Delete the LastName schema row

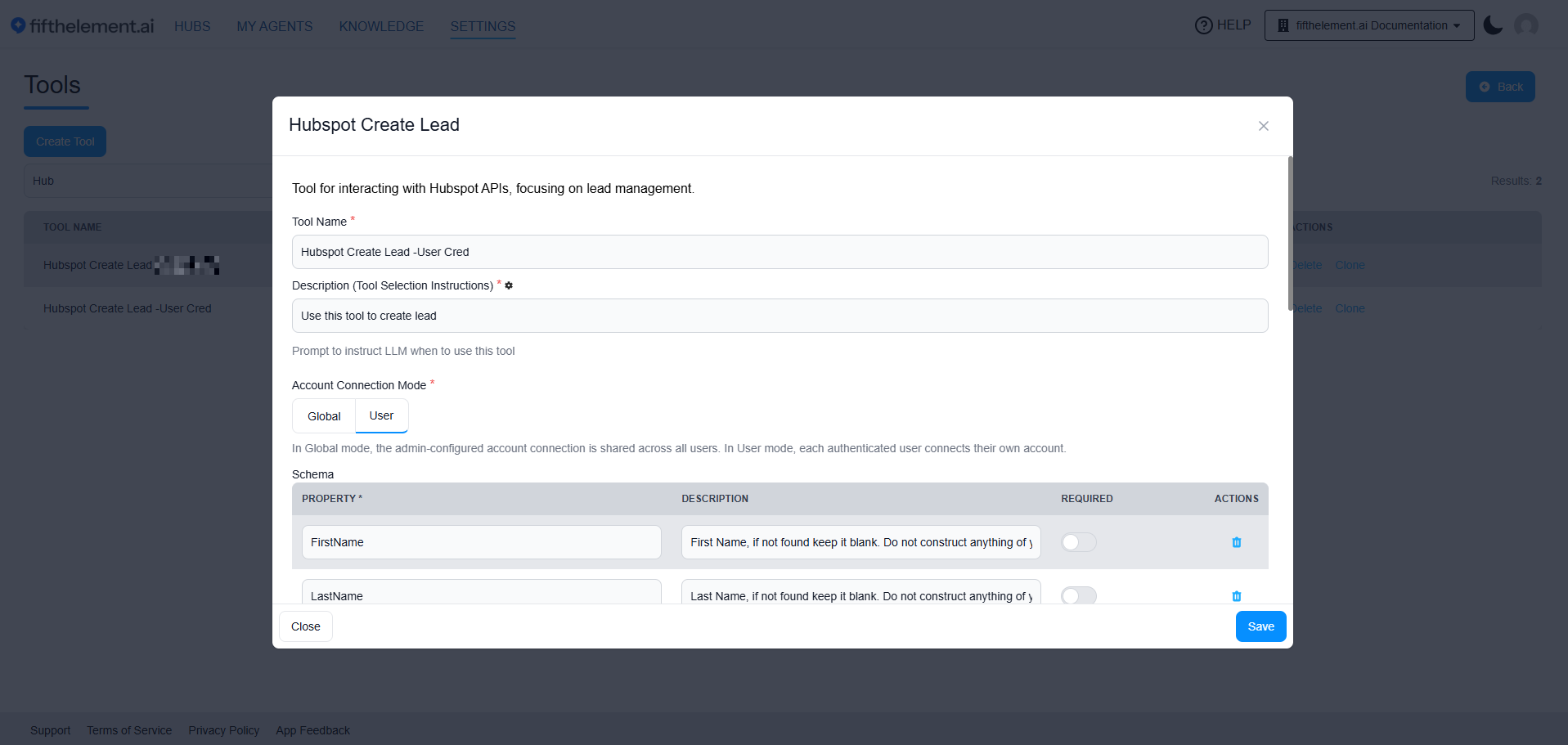click(1237, 596)
